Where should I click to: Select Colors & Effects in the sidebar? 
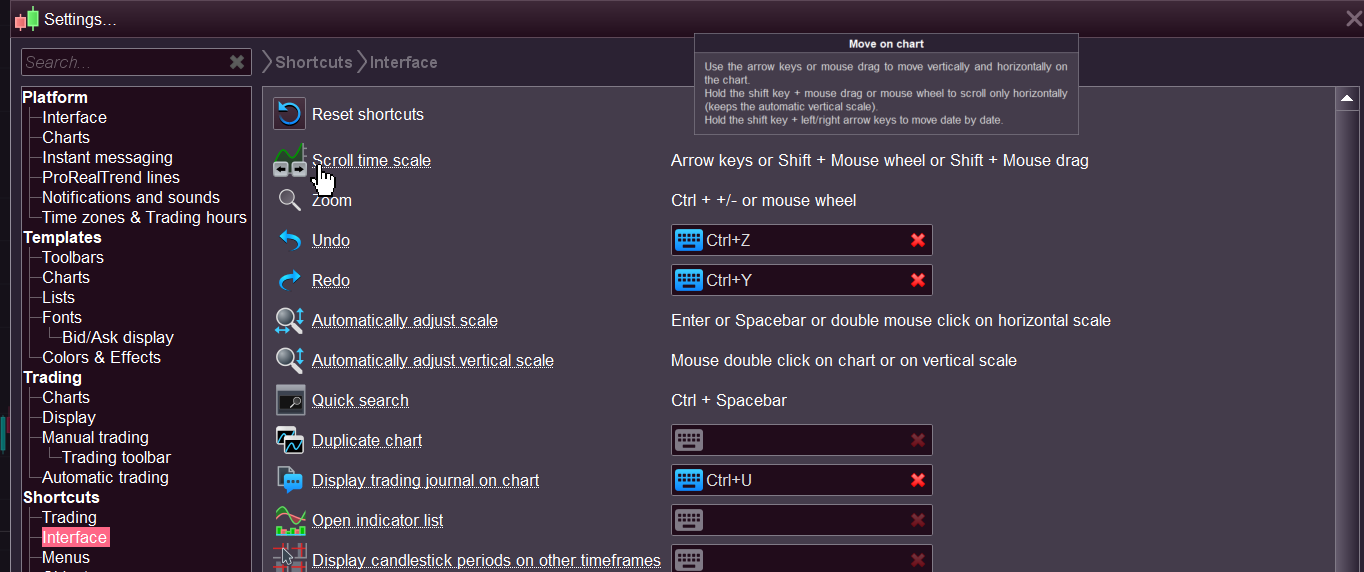tap(101, 357)
